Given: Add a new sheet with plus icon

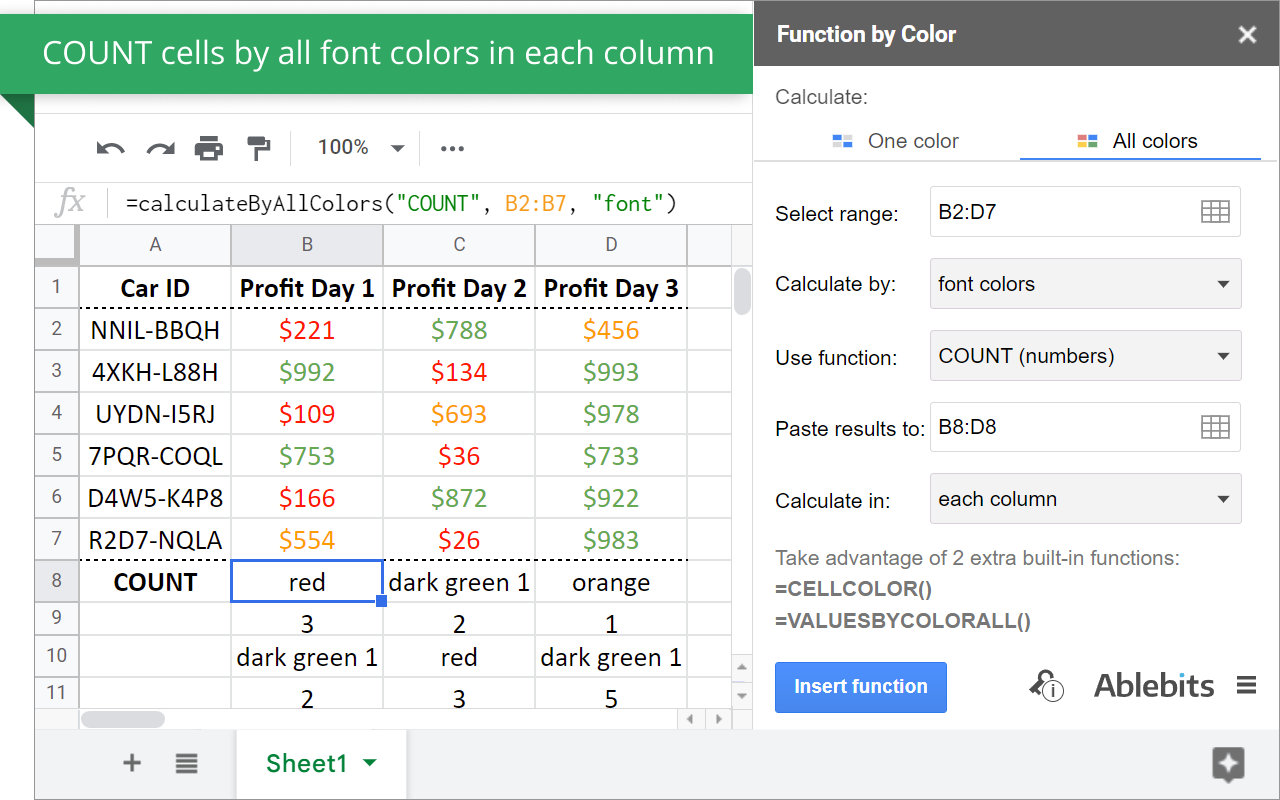Looking at the screenshot, I should (x=132, y=763).
